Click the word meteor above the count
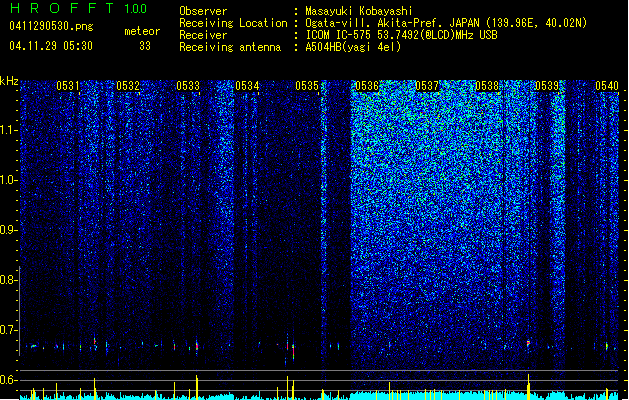The image size is (629, 400). (142, 31)
